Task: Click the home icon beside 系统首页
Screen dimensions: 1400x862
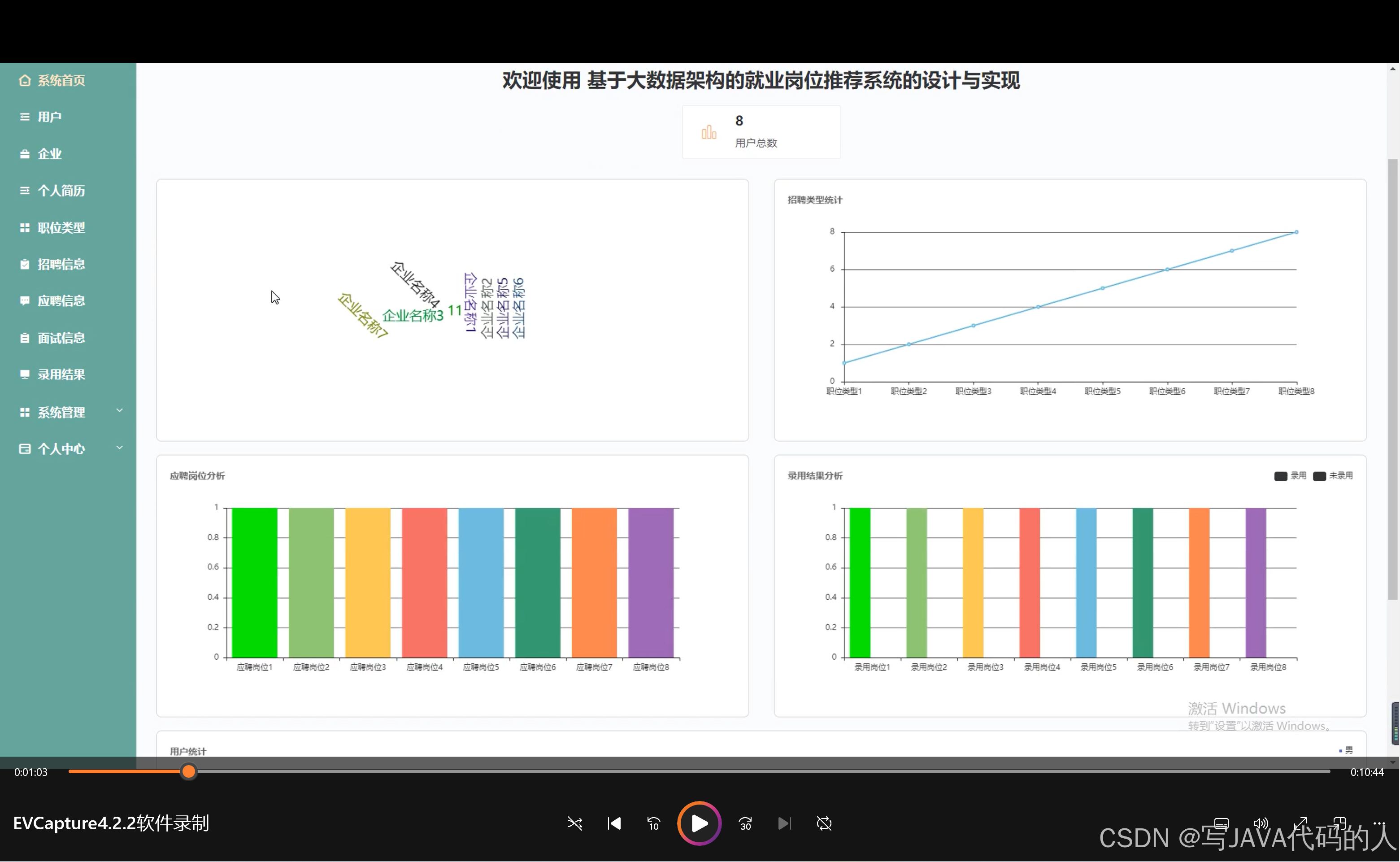Action: click(25, 80)
